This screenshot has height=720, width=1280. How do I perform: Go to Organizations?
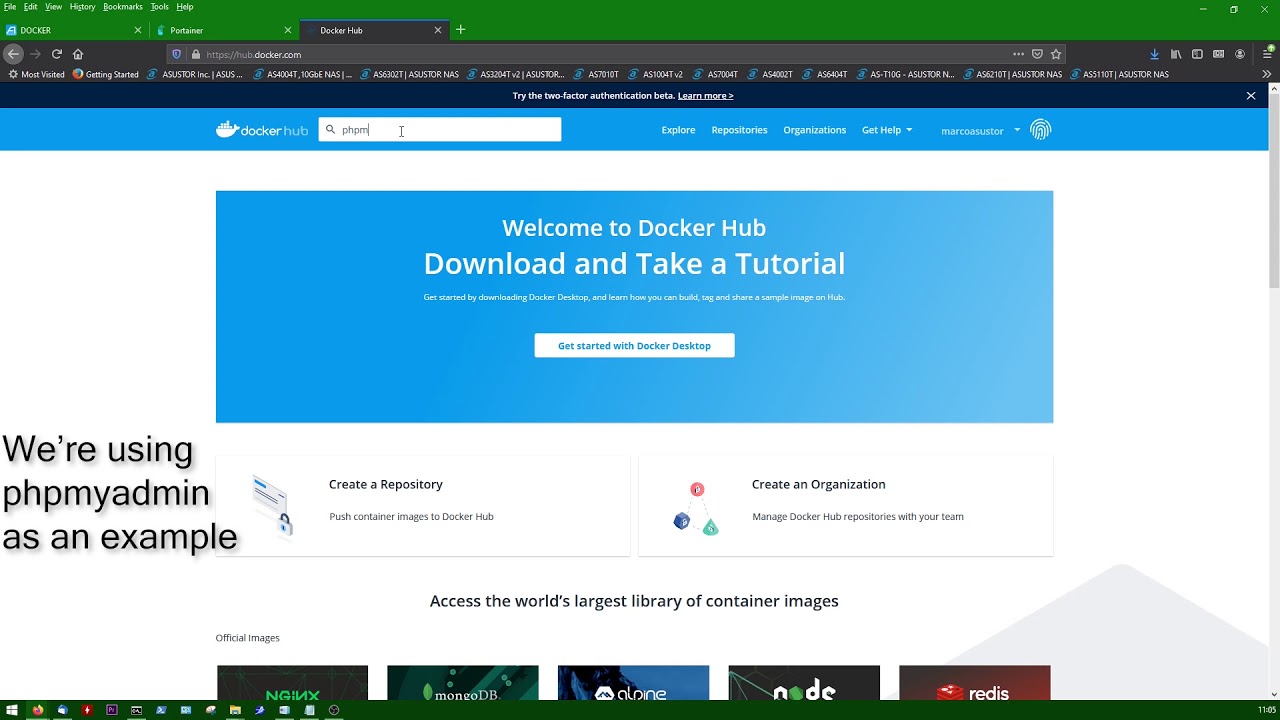(x=814, y=130)
